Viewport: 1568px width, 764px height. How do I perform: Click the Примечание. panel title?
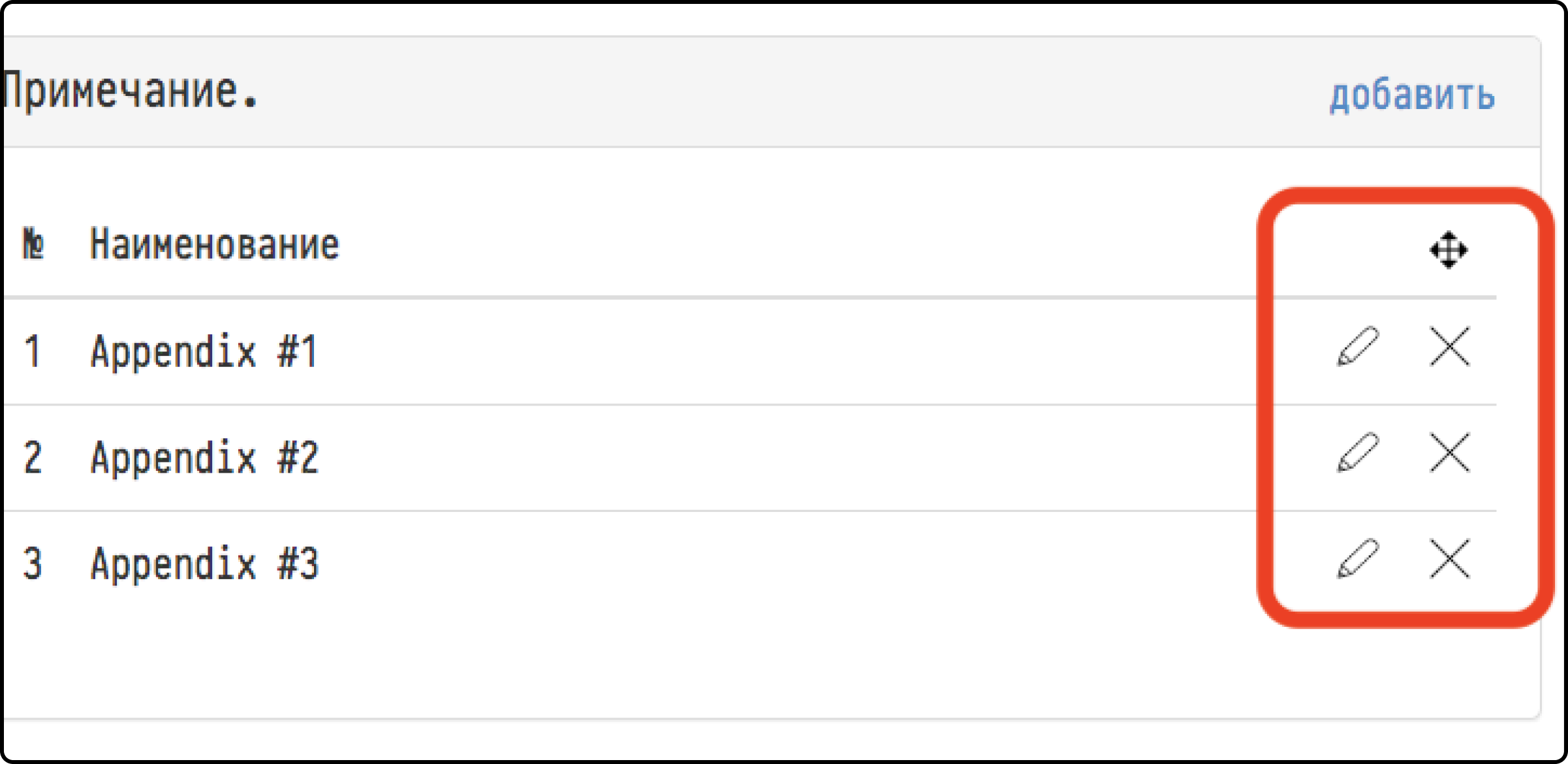coord(131,91)
